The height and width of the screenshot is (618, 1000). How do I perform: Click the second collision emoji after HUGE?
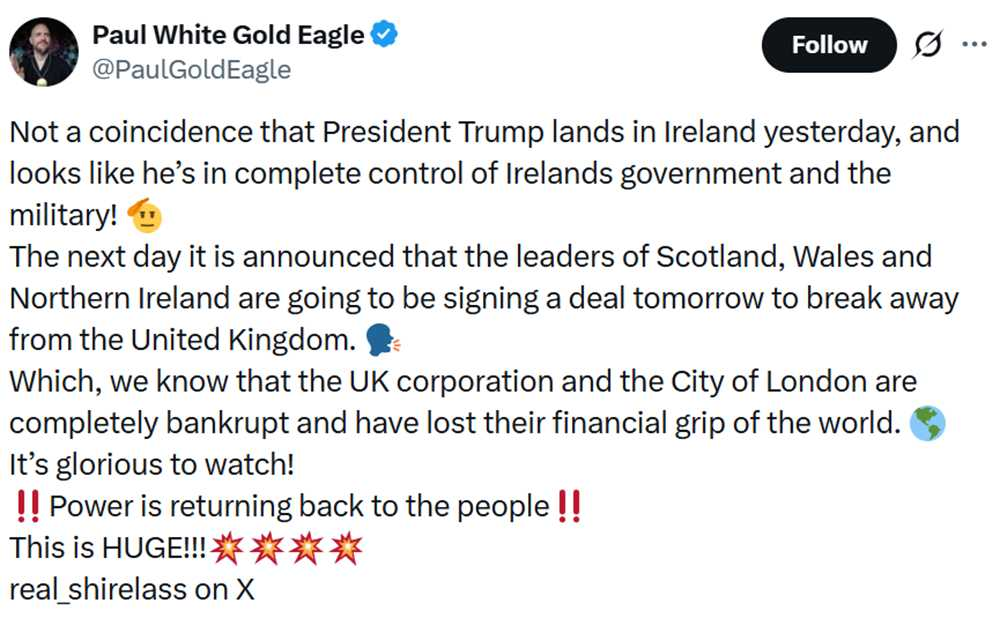click(267, 548)
